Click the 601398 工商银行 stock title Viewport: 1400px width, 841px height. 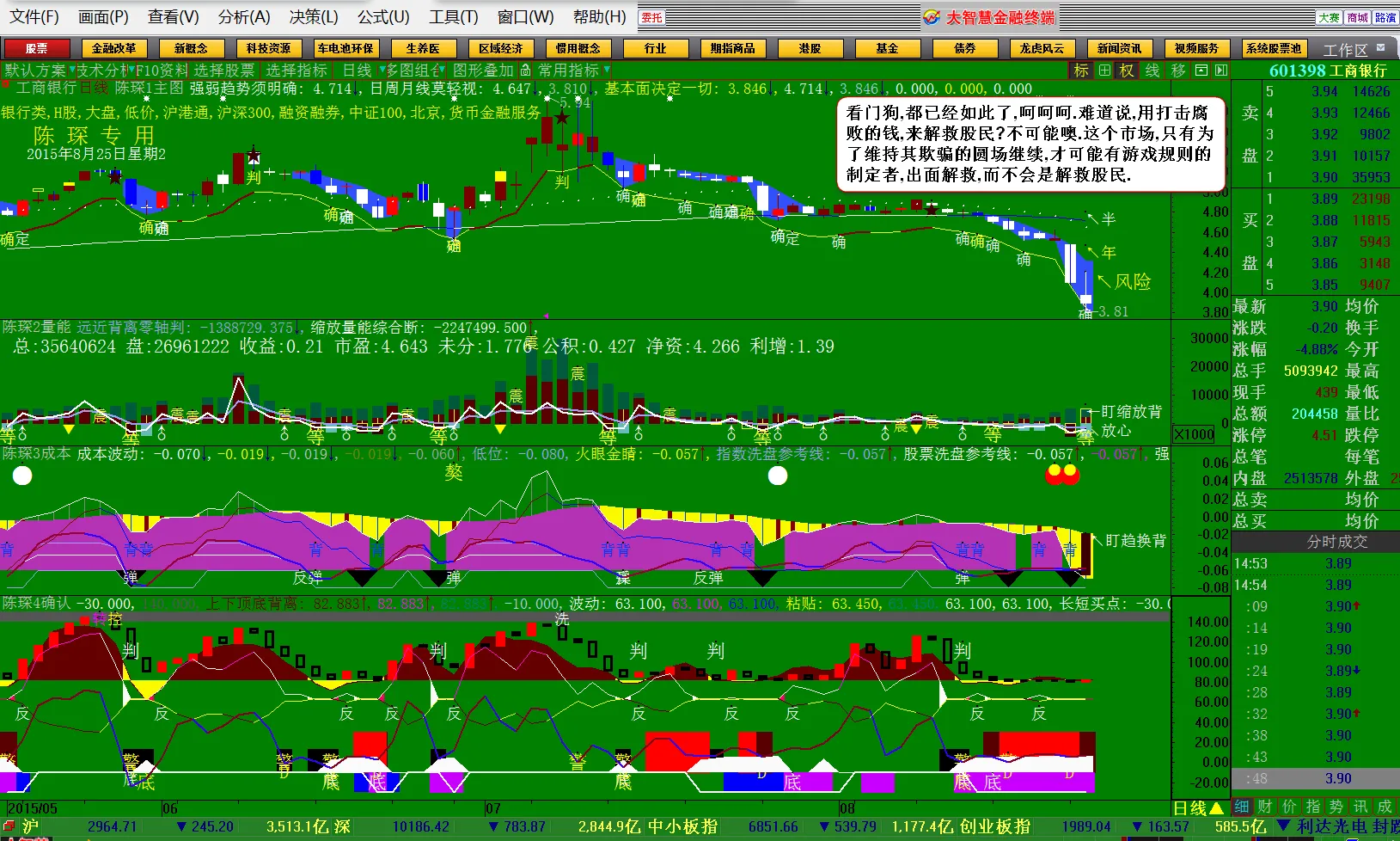(1328, 71)
